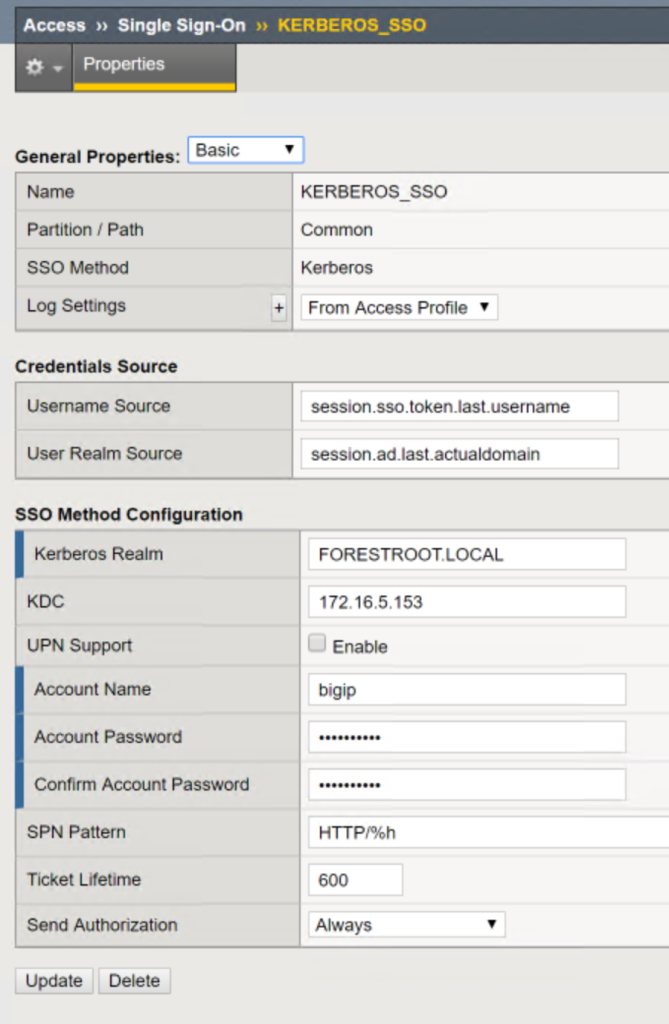Click into the Kerberos Realm field
Viewport: 669px width, 1024px height.
point(467,554)
